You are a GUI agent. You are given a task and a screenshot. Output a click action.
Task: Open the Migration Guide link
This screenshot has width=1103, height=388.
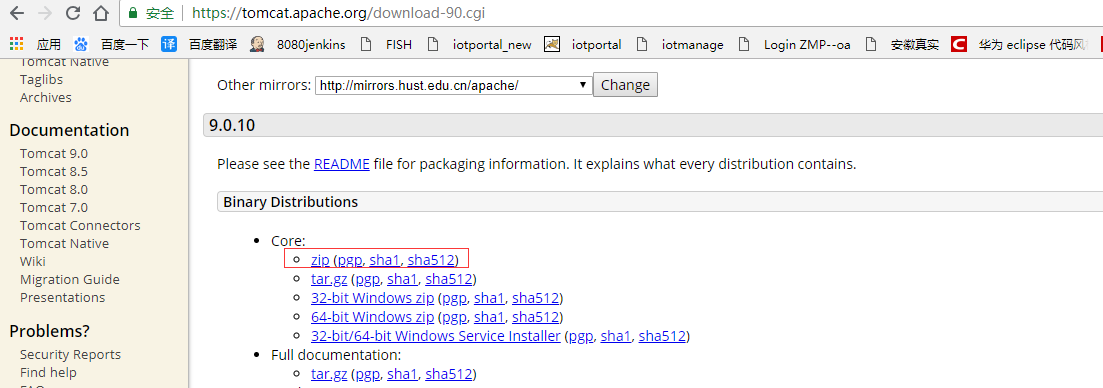(x=70, y=279)
